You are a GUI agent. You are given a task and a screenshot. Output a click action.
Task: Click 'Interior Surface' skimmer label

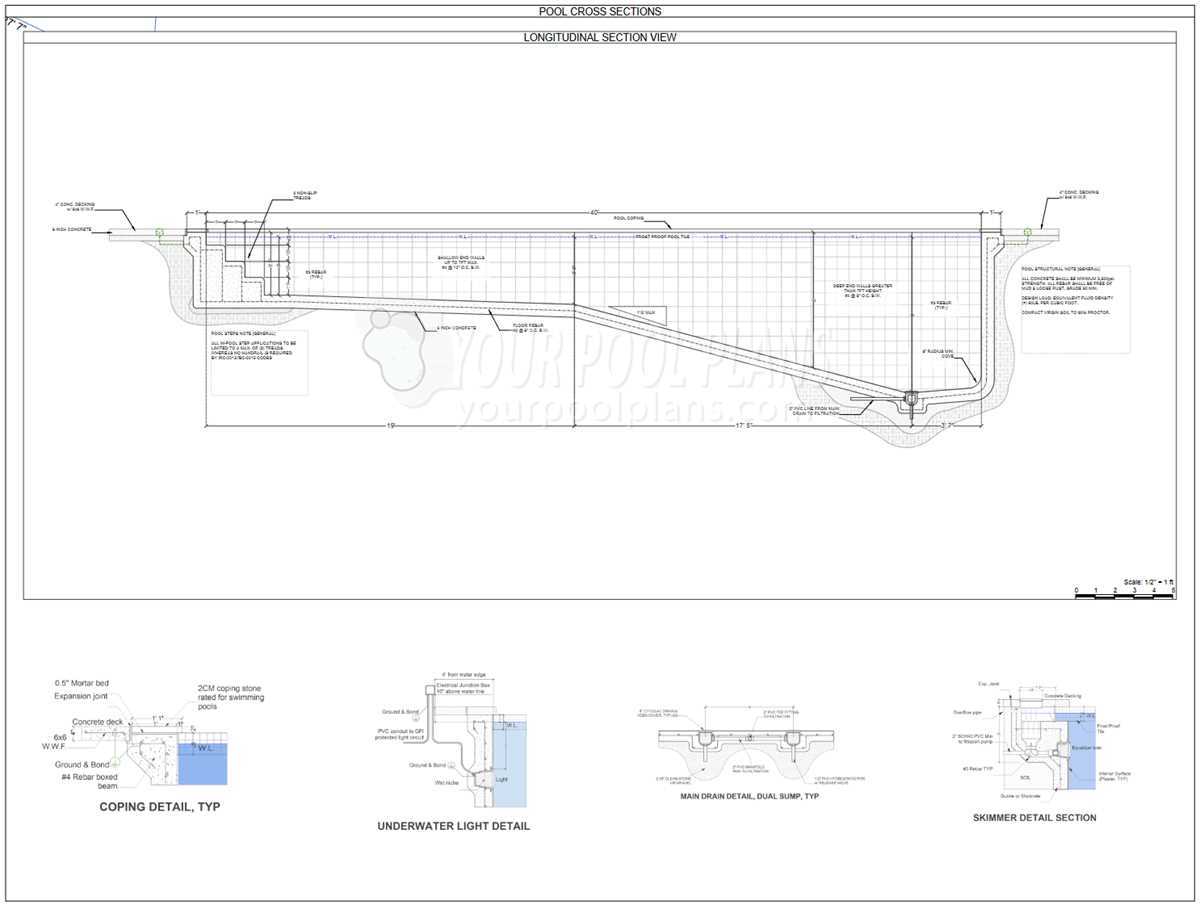click(x=1114, y=776)
